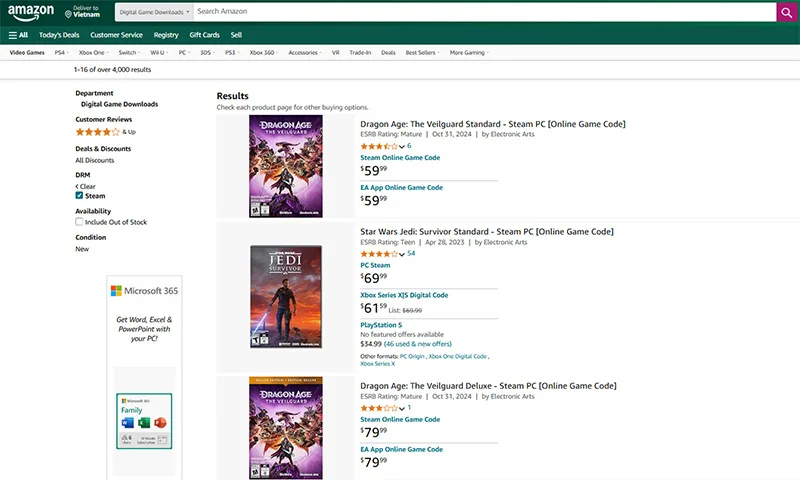Open Star Wars Jedi Survivor star rating
Viewport: 800px width, 480px height.
(x=383, y=254)
